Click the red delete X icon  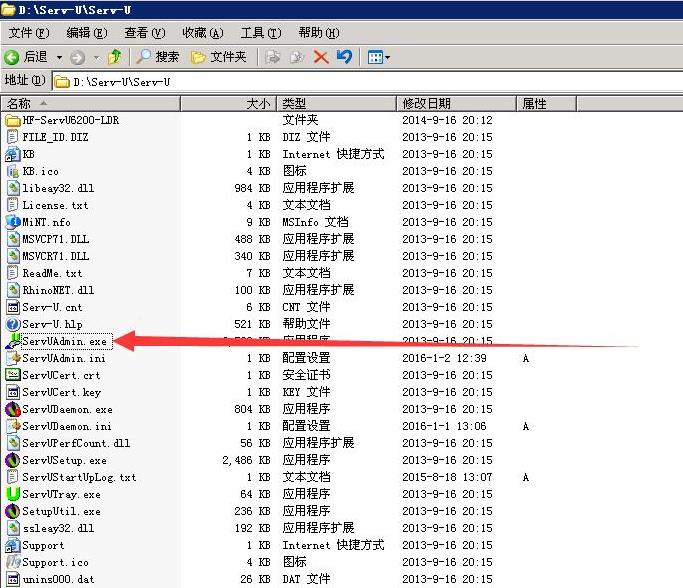(321, 57)
